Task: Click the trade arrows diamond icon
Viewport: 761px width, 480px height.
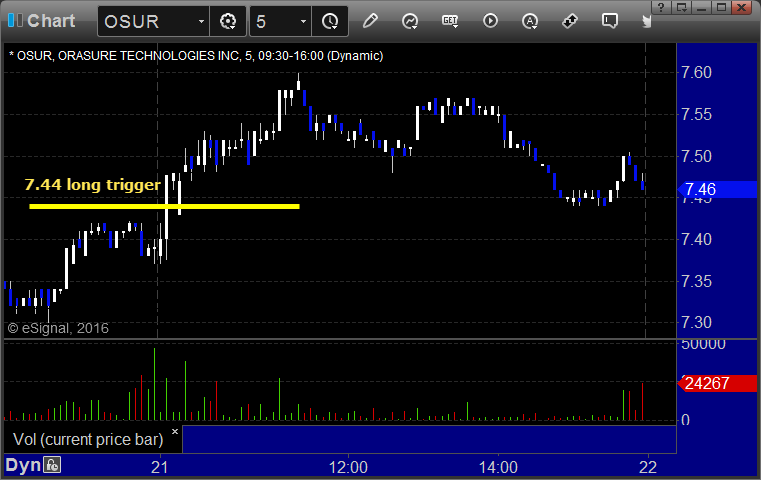Action: point(570,21)
